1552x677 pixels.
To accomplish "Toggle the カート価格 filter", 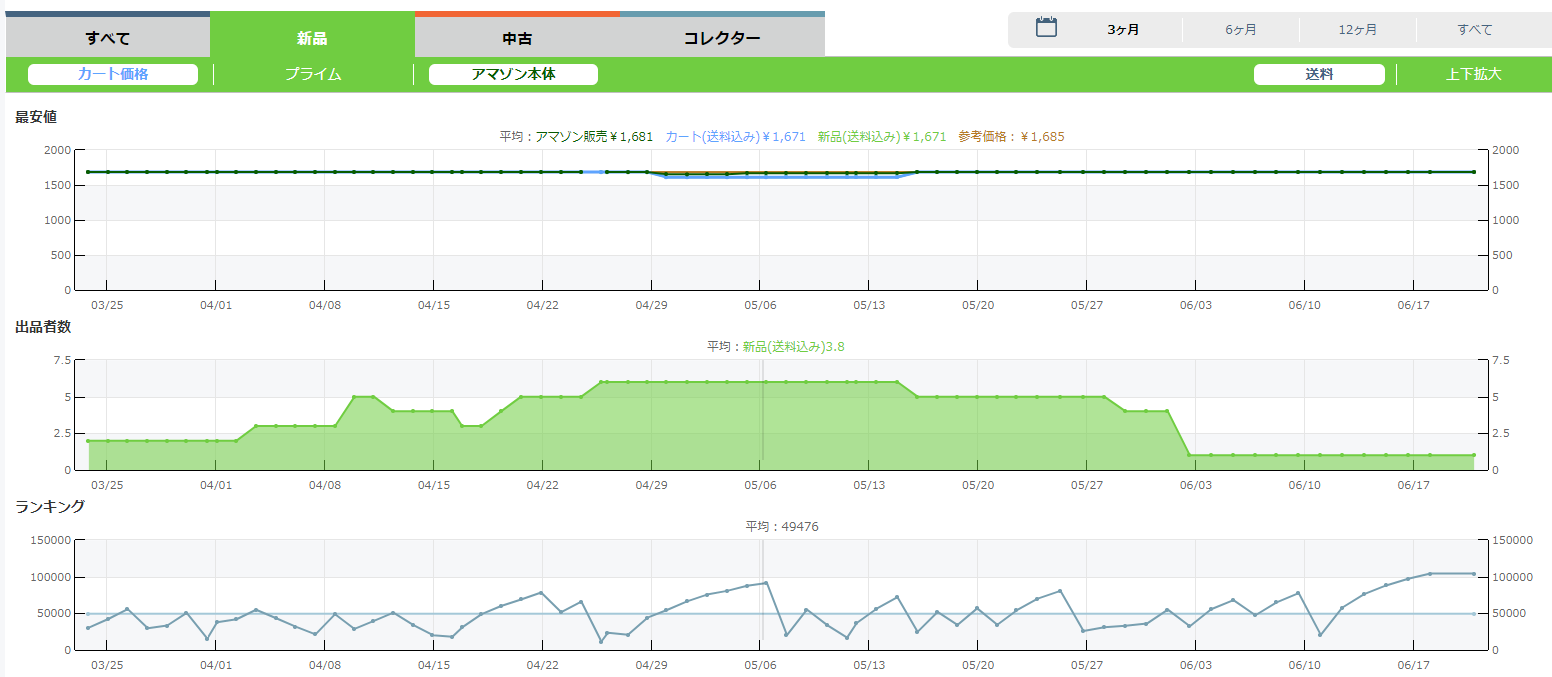I will (113, 74).
